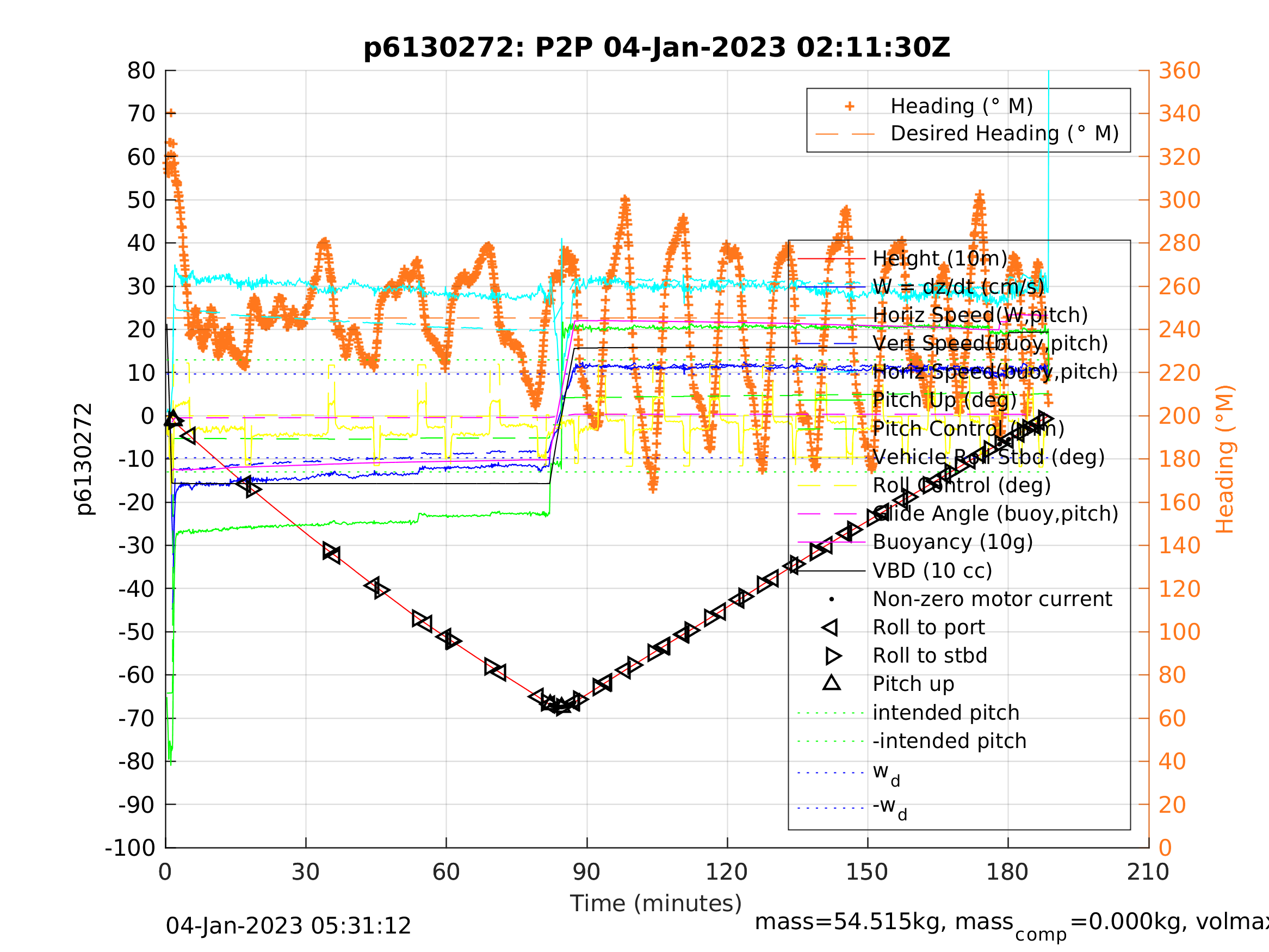Screen dimensions: 1269x952
Task: Click x-axis tick label 150
Action: (867, 872)
